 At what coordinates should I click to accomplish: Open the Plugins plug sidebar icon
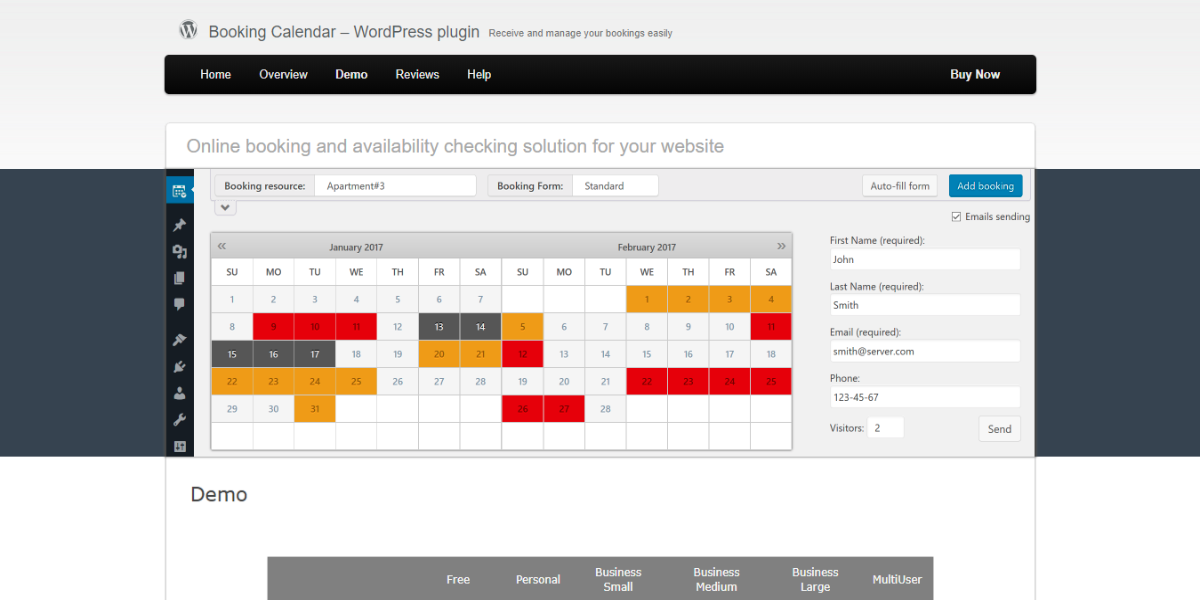coord(180,367)
